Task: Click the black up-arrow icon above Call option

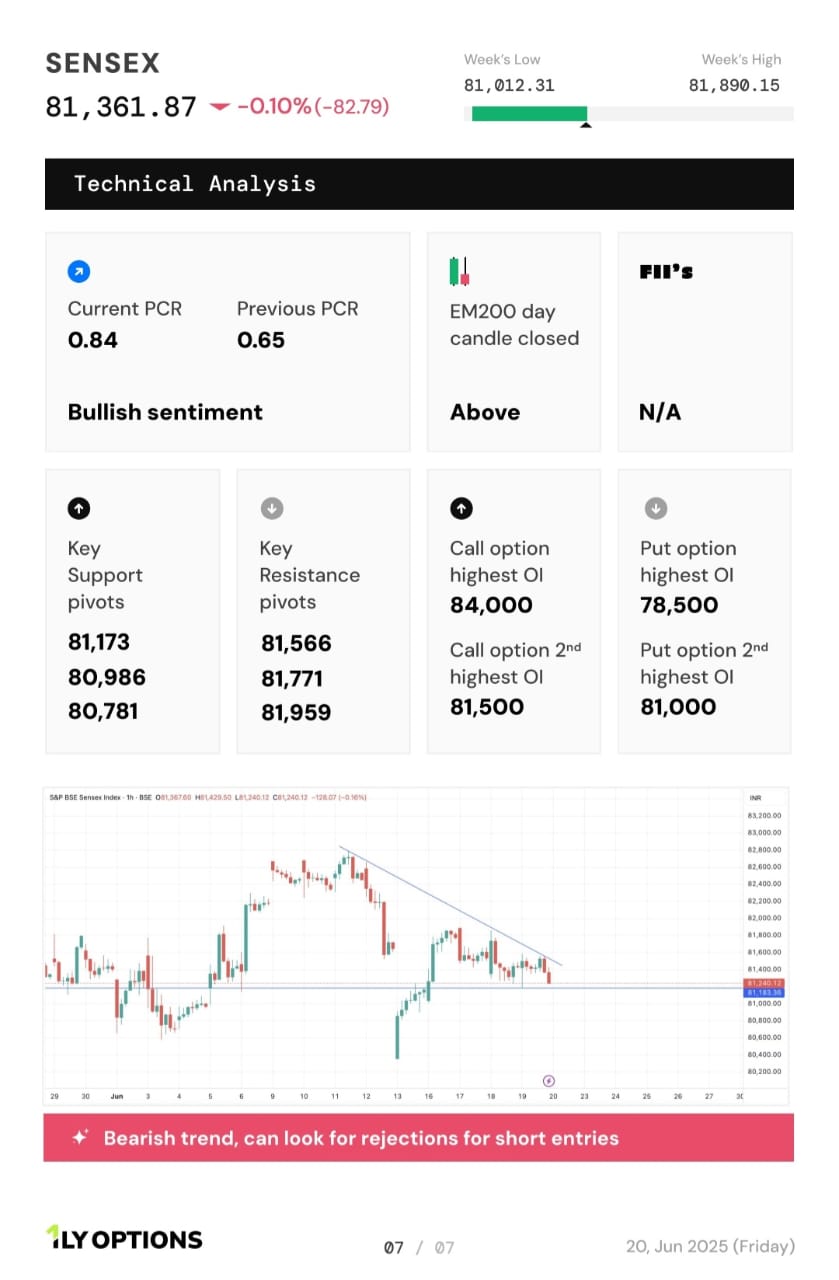Action: point(461,508)
